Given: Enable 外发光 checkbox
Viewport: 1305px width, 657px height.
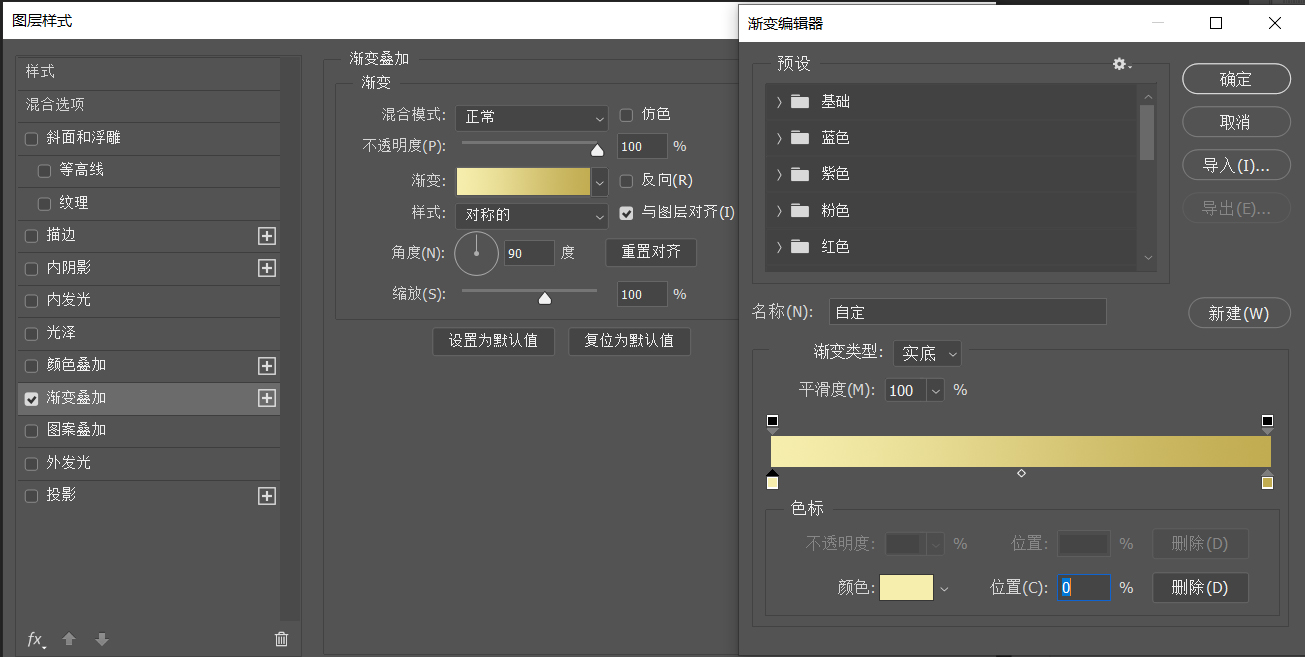Looking at the screenshot, I should click(32, 464).
